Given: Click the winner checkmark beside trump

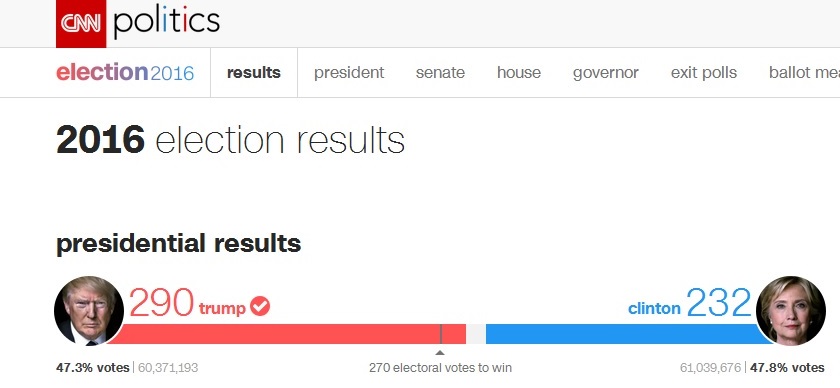Looking at the screenshot, I should 260,307.
